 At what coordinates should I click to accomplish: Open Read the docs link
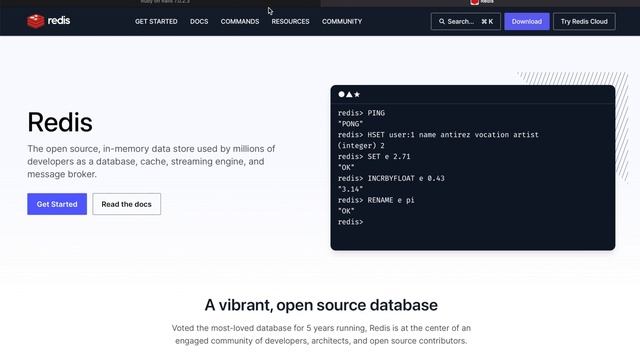point(127,204)
